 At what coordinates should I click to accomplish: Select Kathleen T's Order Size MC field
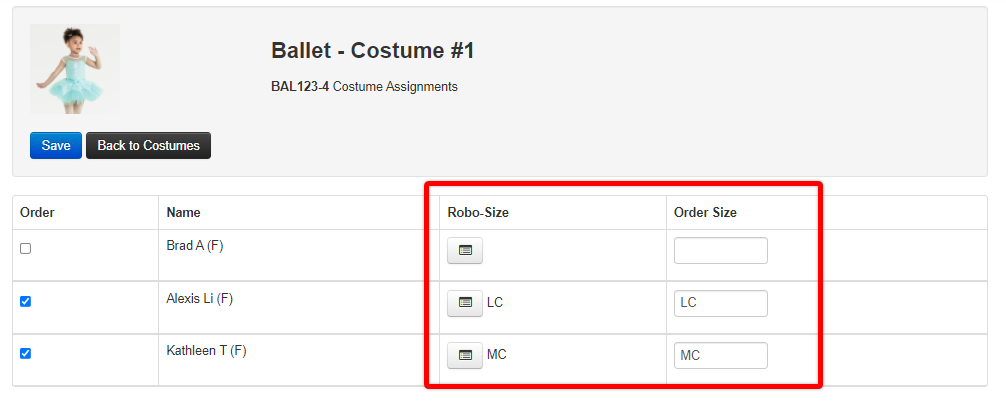[x=720, y=355]
